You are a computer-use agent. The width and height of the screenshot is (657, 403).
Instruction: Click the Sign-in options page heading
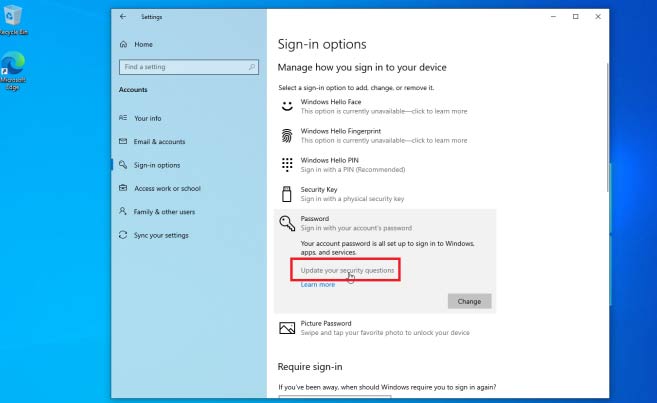tap(322, 44)
